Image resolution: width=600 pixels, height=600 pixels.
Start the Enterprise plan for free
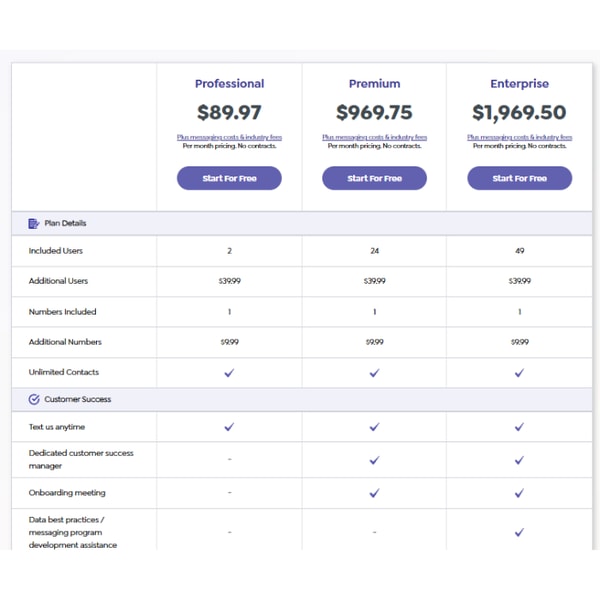(x=520, y=178)
